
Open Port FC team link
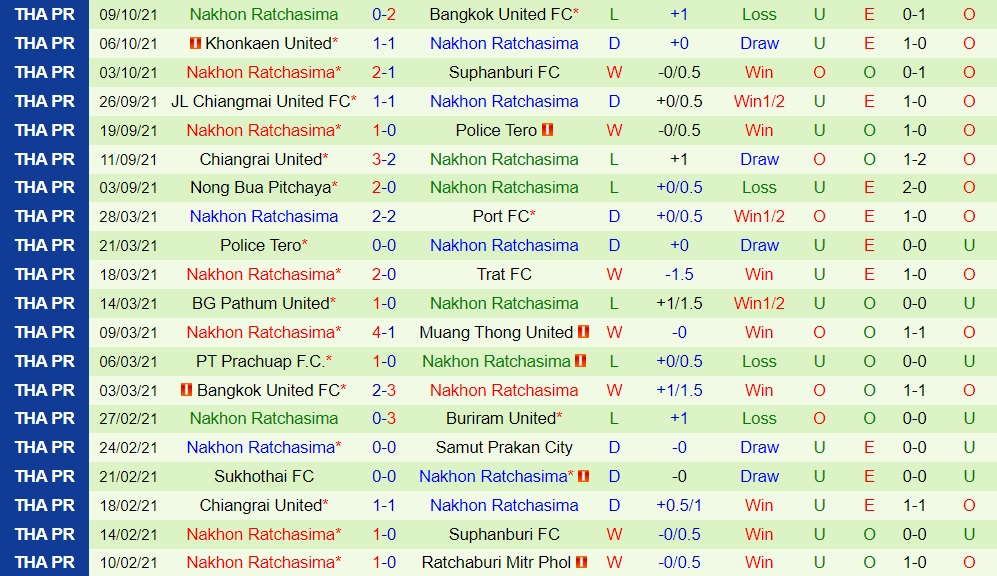pos(501,216)
